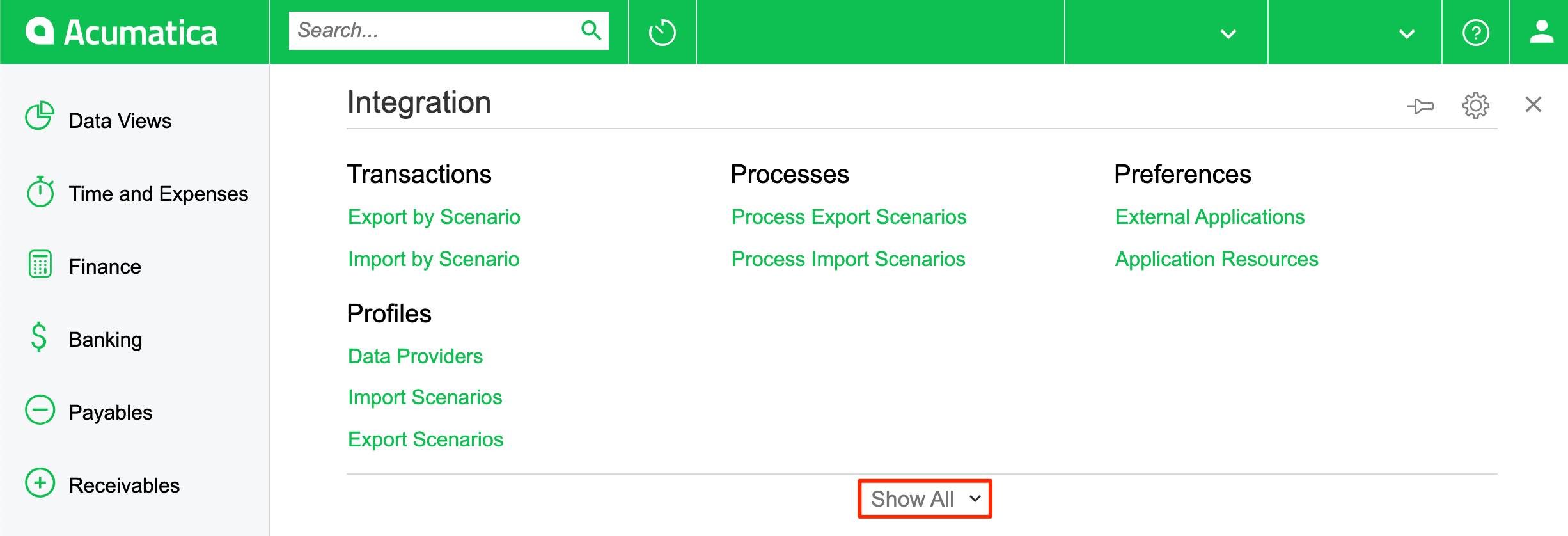The width and height of the screenshot is (1568, 536).
Task: Open the Process Export Scenarios link
Action: (x=849, y=217)
